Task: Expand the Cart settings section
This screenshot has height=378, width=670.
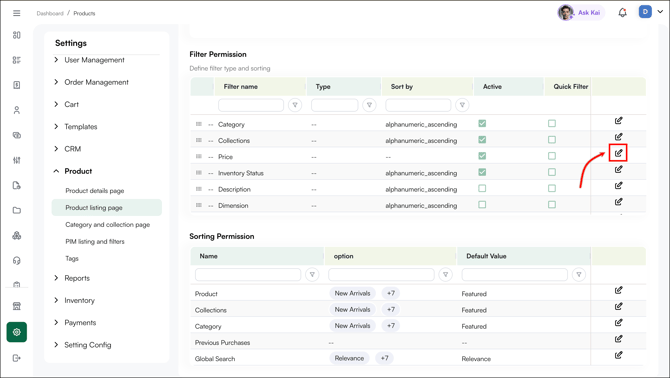Action: pyautogui.click(x=67, y=104)
